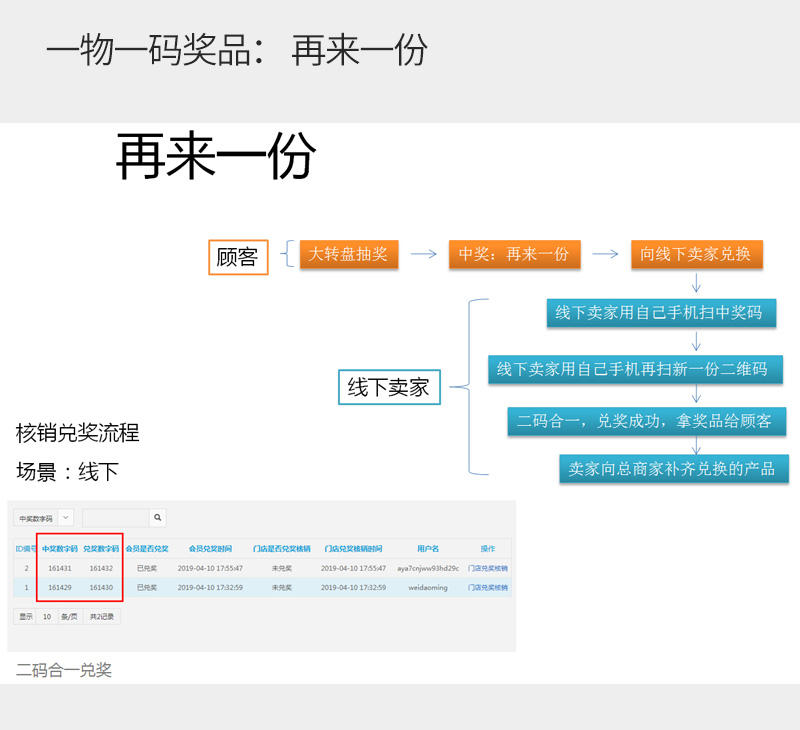Viewport: 800px width, 730px height.
Task: Select the 中奖：再来一份 flow step
Action: point(513,254)
